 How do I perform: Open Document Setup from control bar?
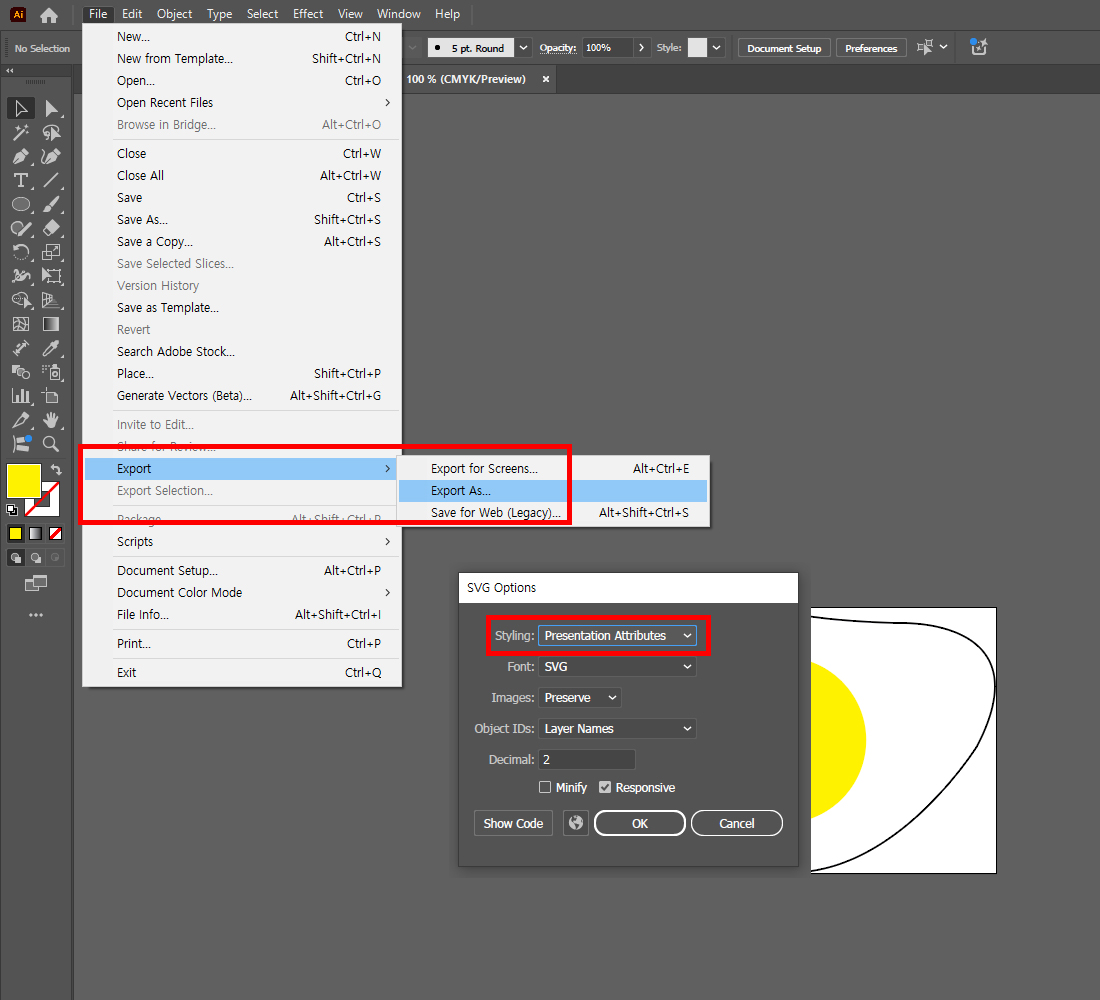[x=784, y=48]
